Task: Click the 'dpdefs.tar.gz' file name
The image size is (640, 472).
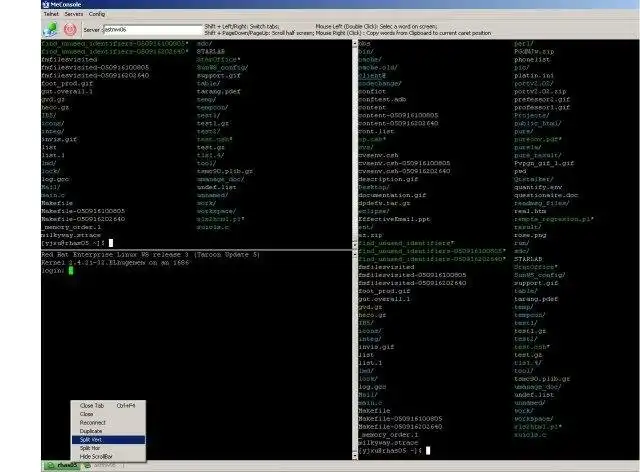Action: (x=384, y=203)
